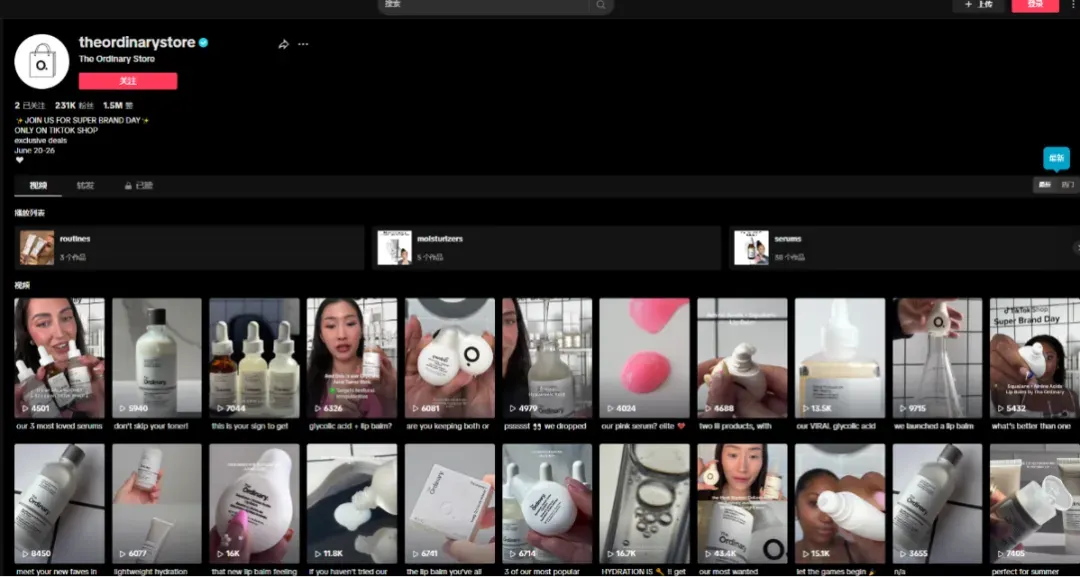The height and width of the screenshot is (577, 1080).
Task: Click the routines playlist thumbnail image
Action: (37, 248)
